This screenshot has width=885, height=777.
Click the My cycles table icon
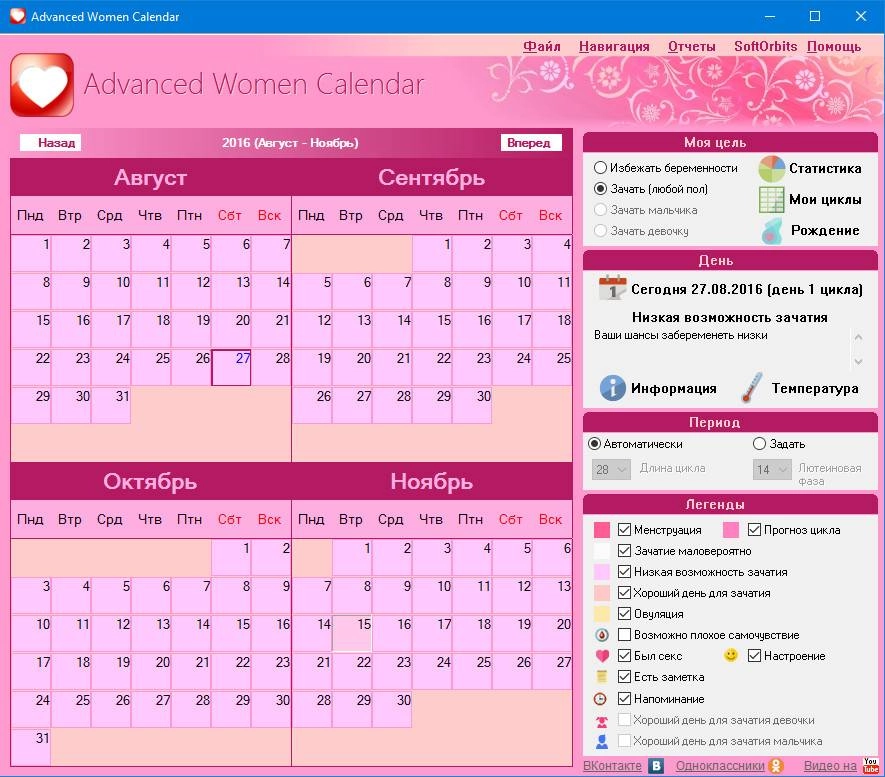772,199
